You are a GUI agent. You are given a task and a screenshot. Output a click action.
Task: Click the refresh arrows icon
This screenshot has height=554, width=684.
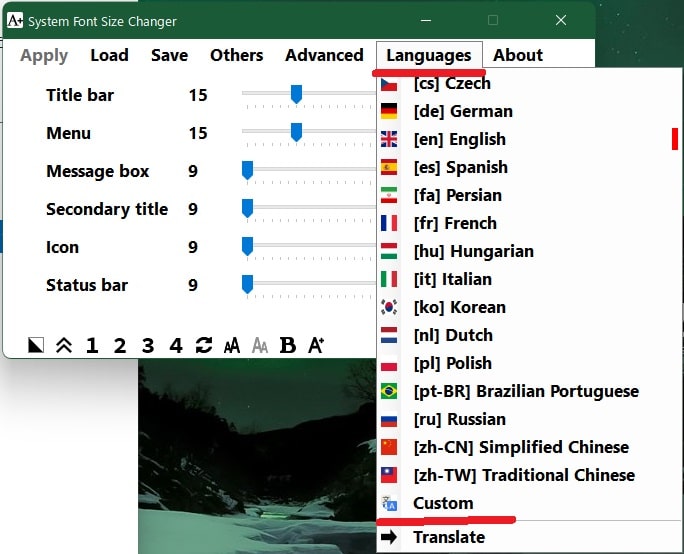pyautogui.click(x=204, y=345)
